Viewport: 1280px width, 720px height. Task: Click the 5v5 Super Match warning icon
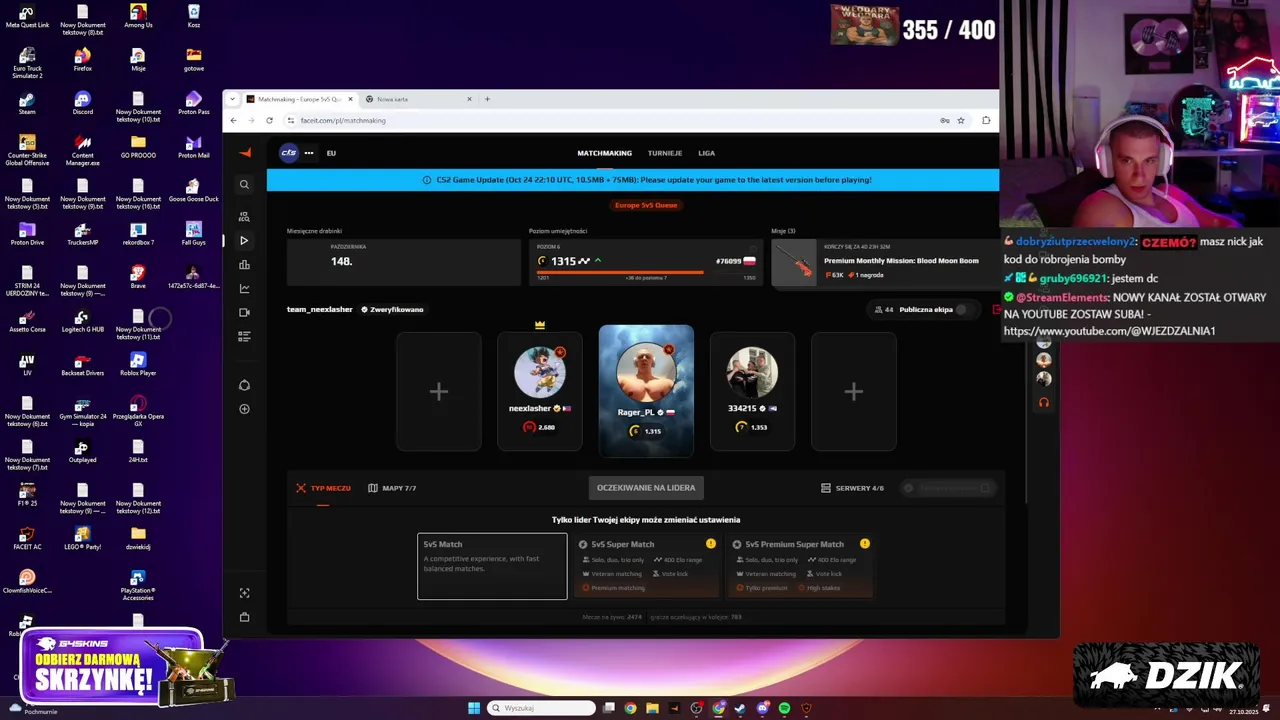click(x=711, y=544)
